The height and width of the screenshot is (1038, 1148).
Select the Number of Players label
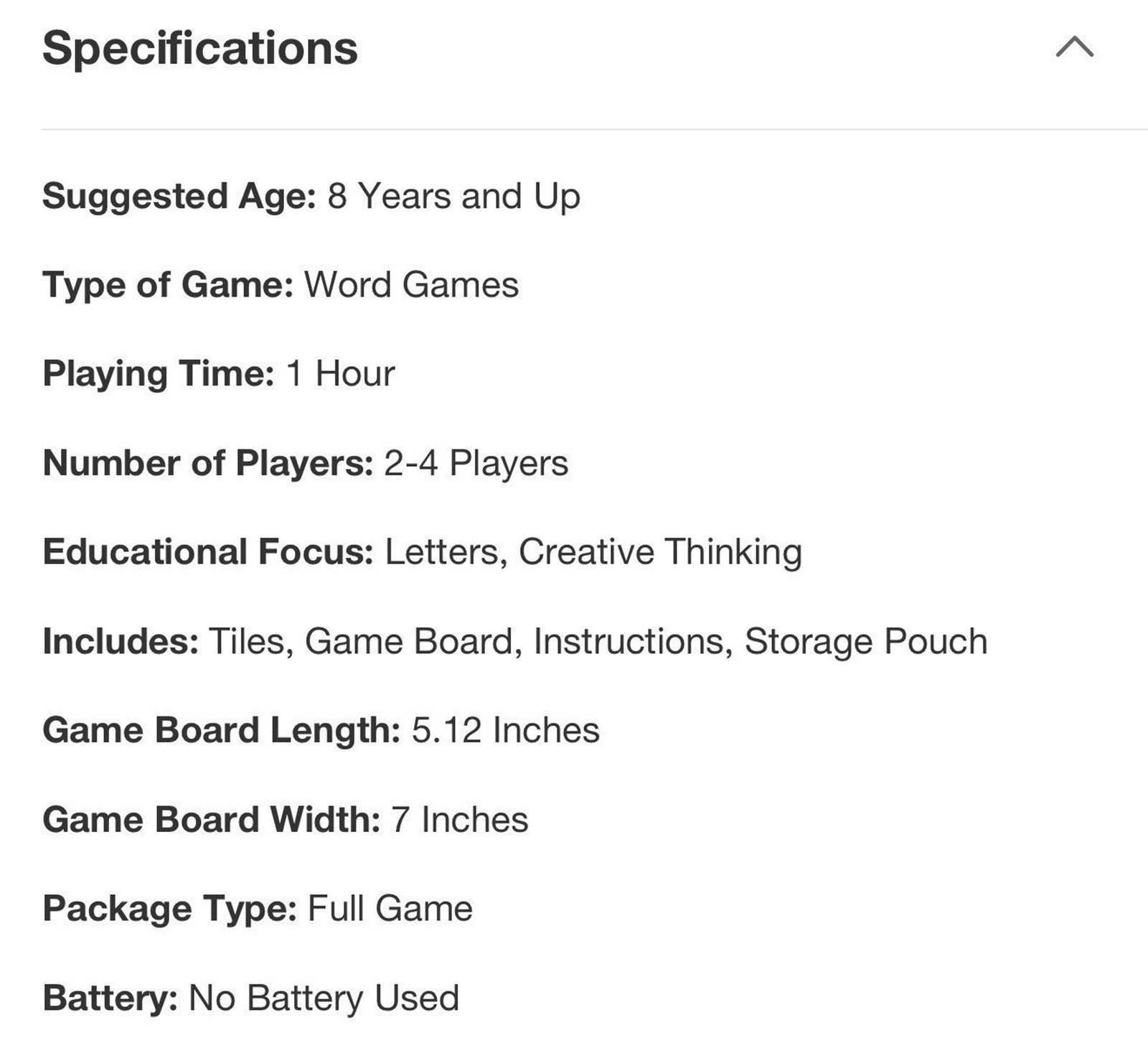click(x=208, y=463)
